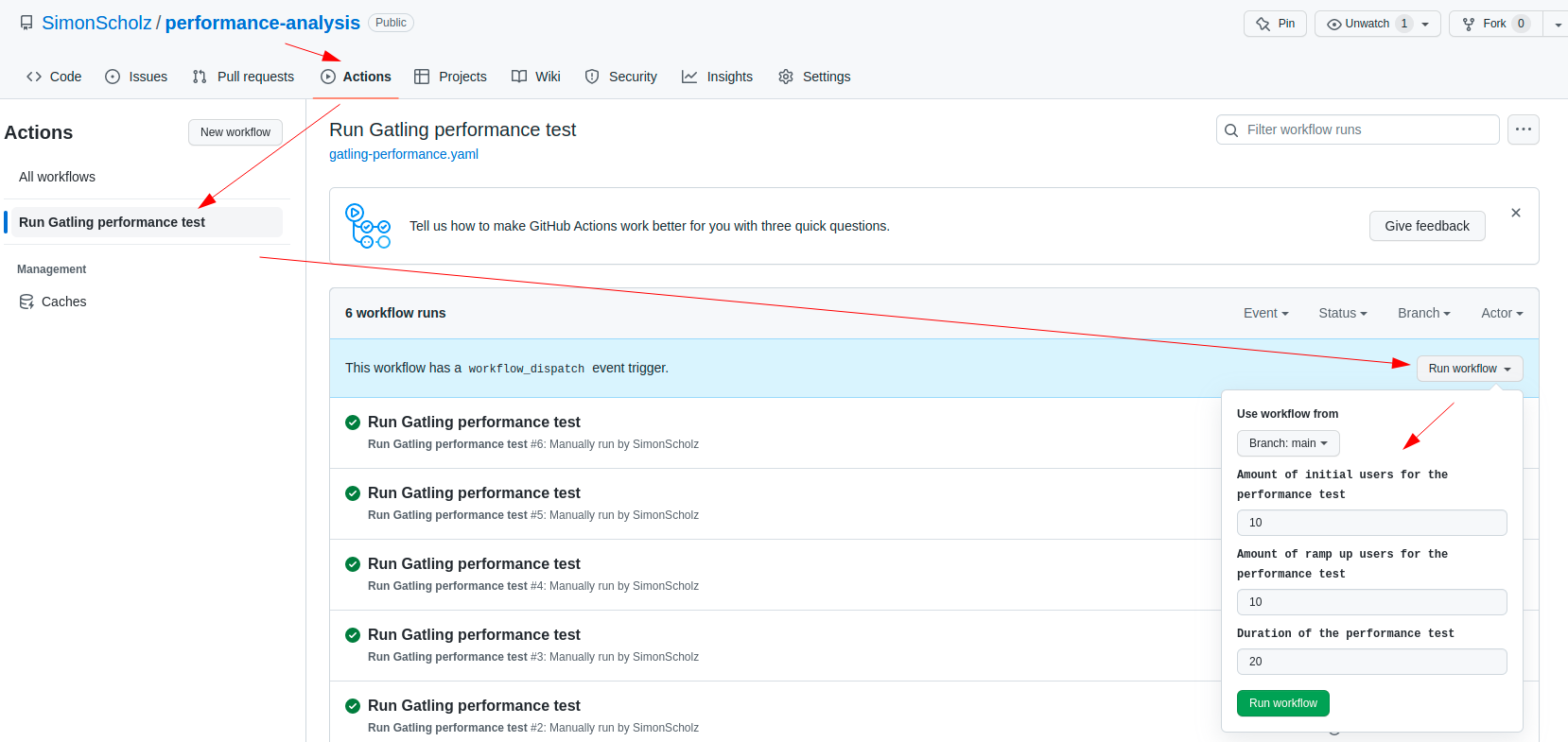
Task: Select the Actions tab
Action: coord(356,77)
